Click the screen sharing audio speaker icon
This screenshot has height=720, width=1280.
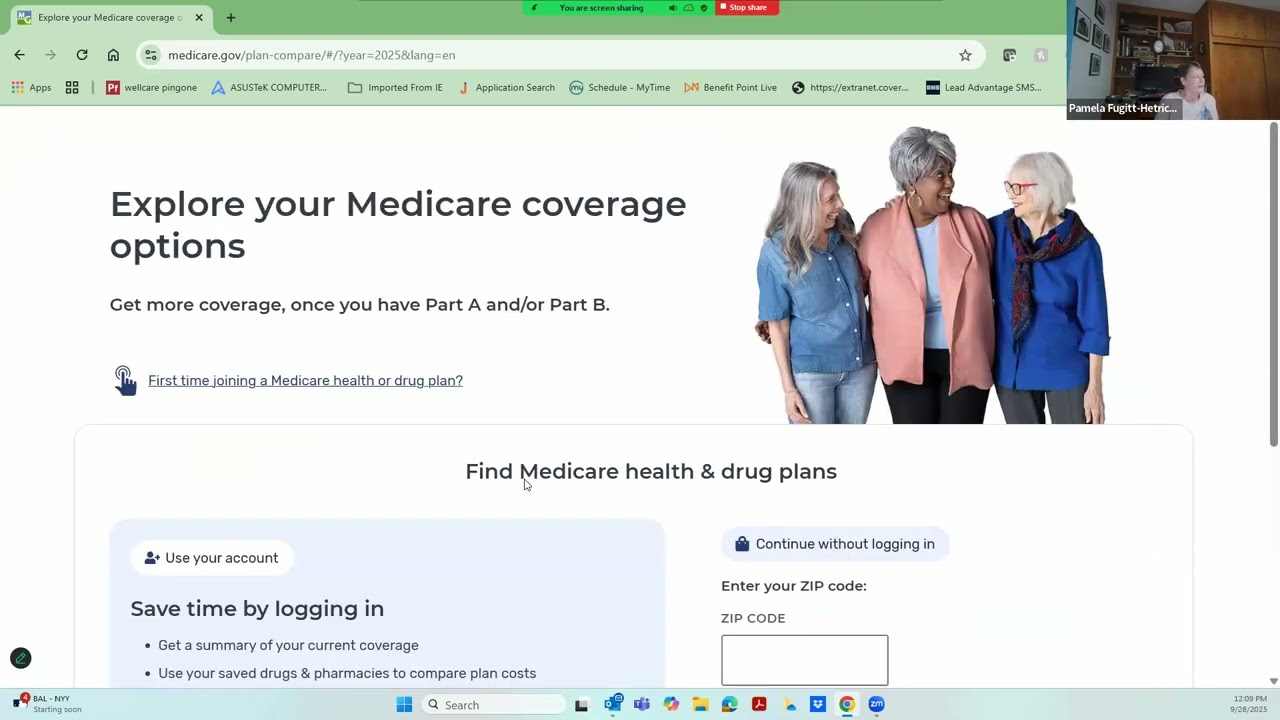[673, 8]
